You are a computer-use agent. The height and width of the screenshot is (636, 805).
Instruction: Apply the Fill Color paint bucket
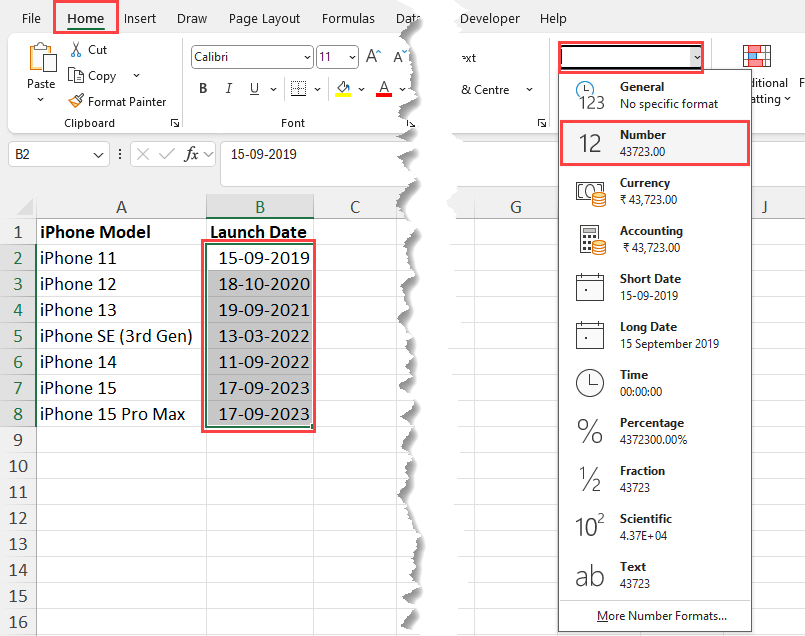pos(343,89)
